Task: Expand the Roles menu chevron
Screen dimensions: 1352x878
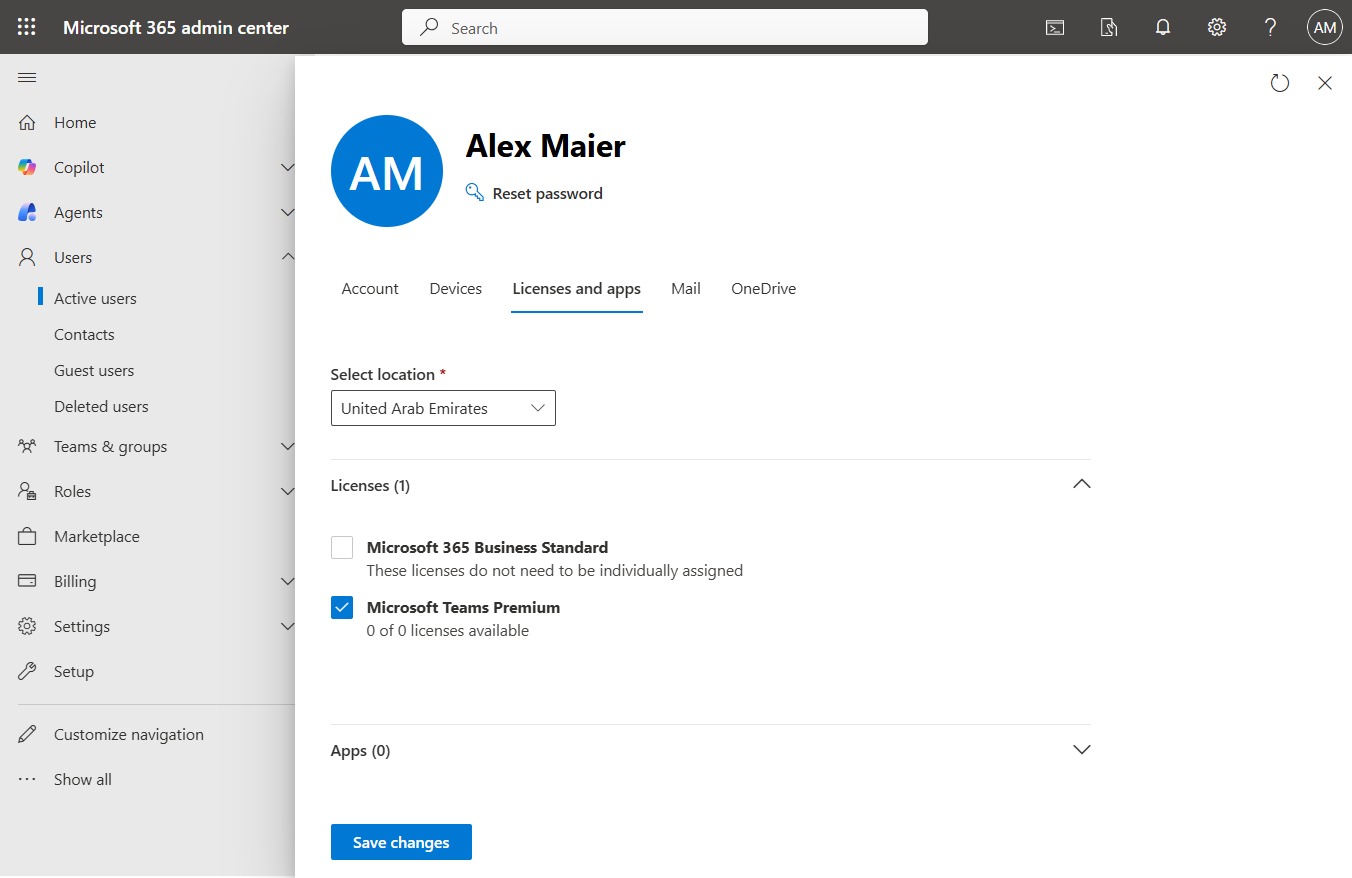Action: point(288,491)
